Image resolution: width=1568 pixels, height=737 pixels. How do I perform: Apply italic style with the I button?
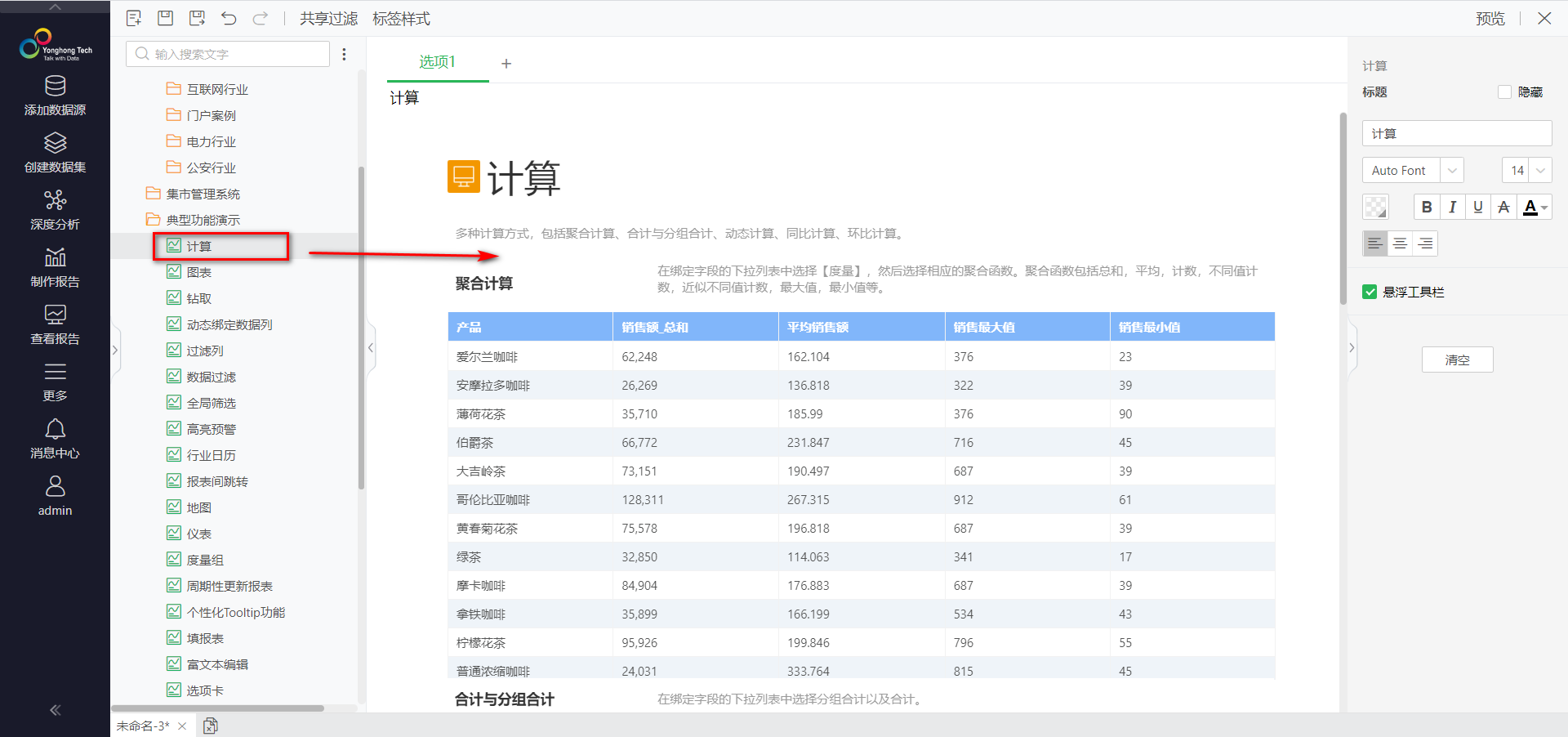tap(1452, 207)
